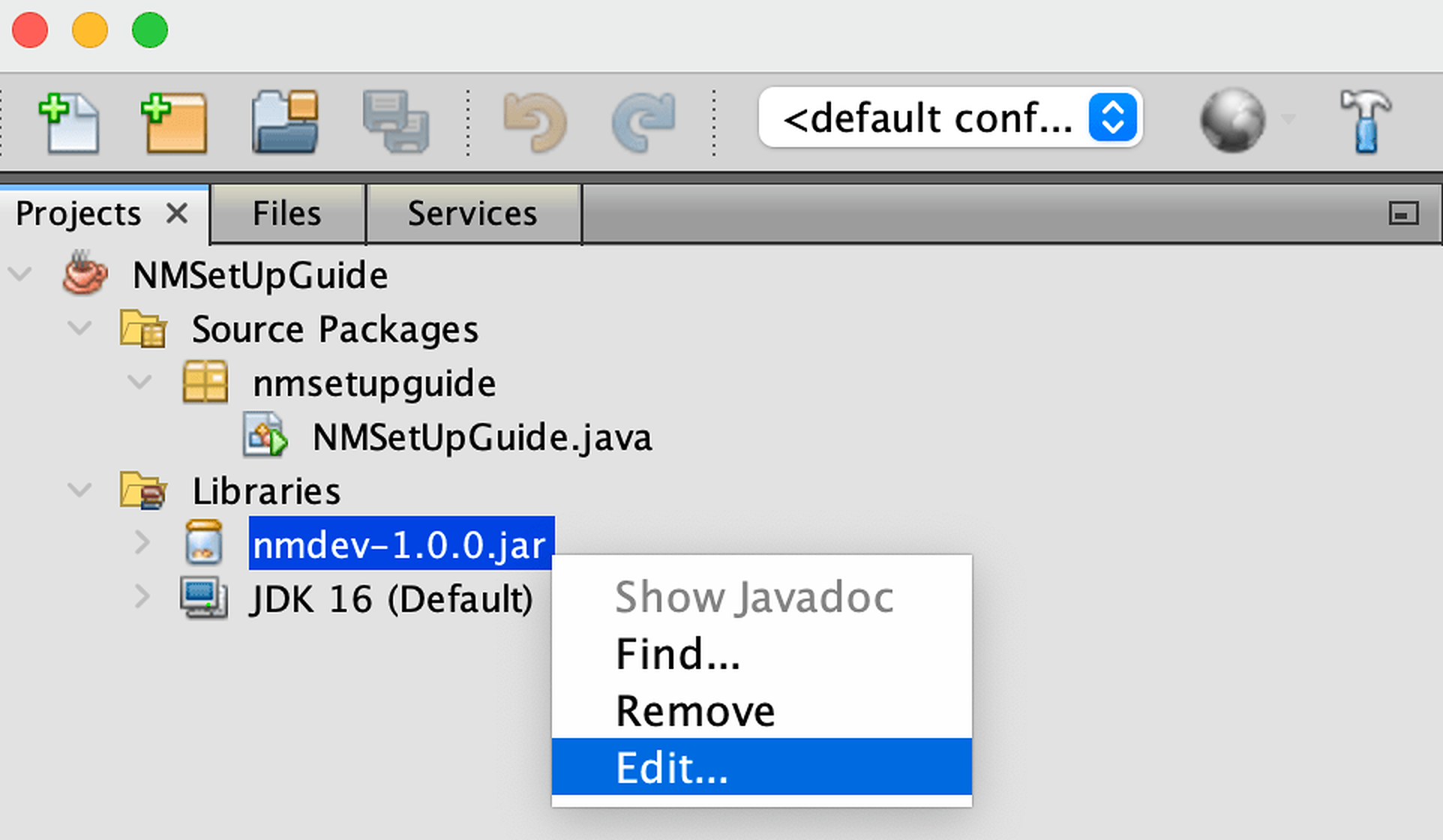
Task: Close the Projects tab
Action: [x=177, y=214]
